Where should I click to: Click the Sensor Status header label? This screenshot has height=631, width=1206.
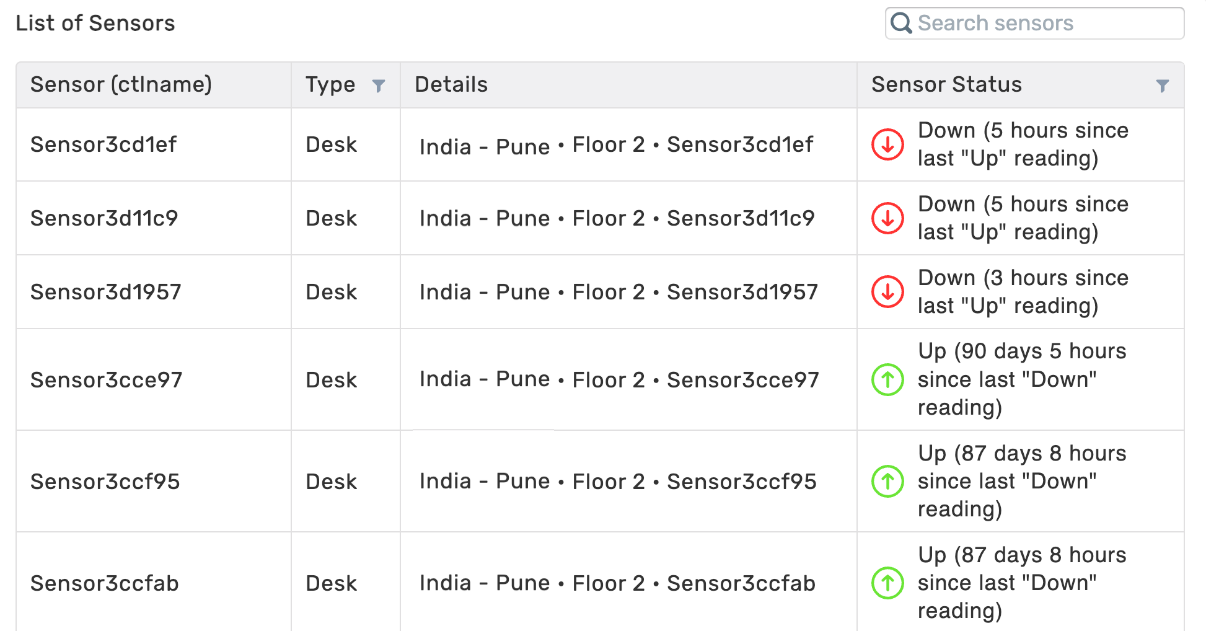click(946, 85)
